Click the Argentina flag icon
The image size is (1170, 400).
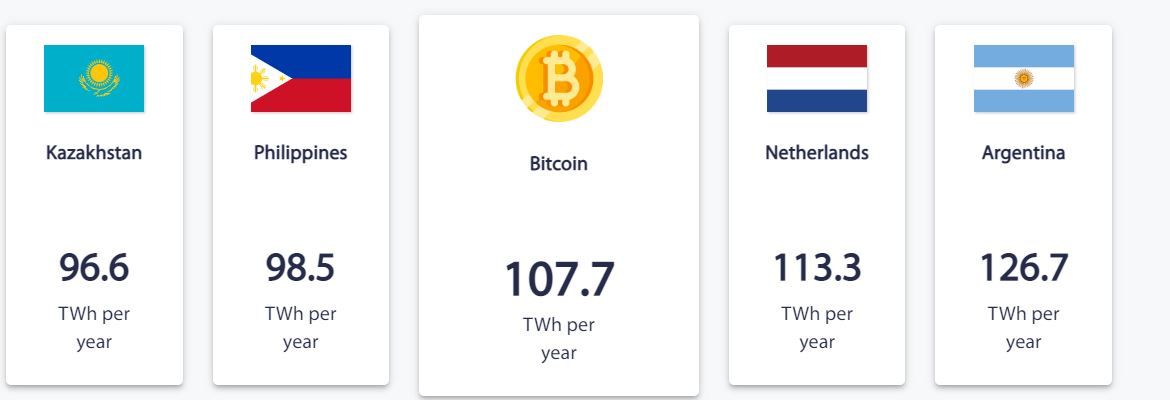click(1023, 78)
